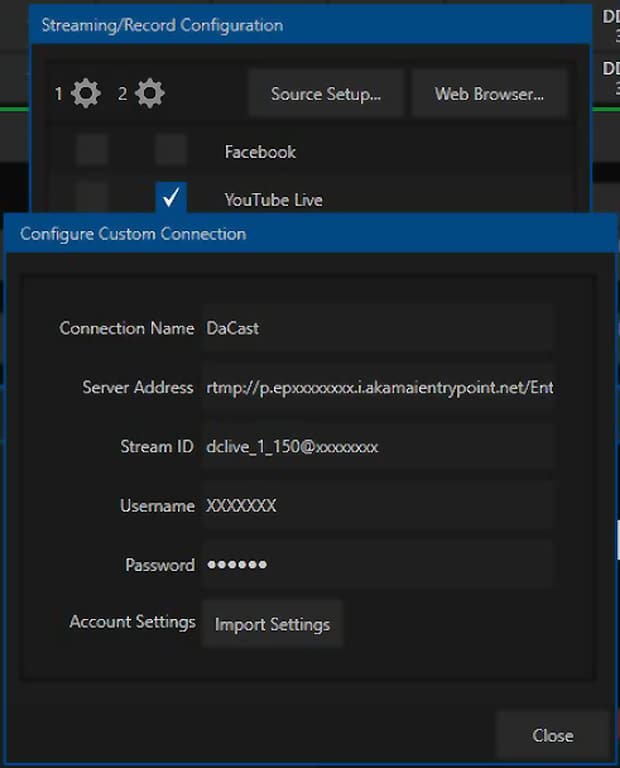Click Import Settings button
Viewport: 620px width, 768px height.
coord(272,624)
